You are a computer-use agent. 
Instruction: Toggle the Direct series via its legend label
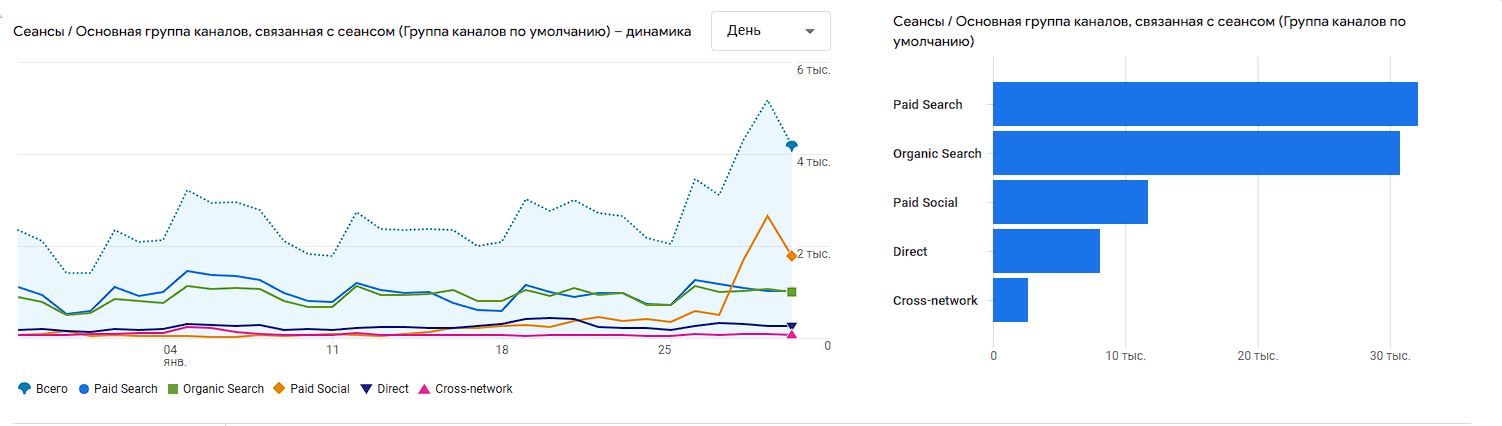(393, 389)
